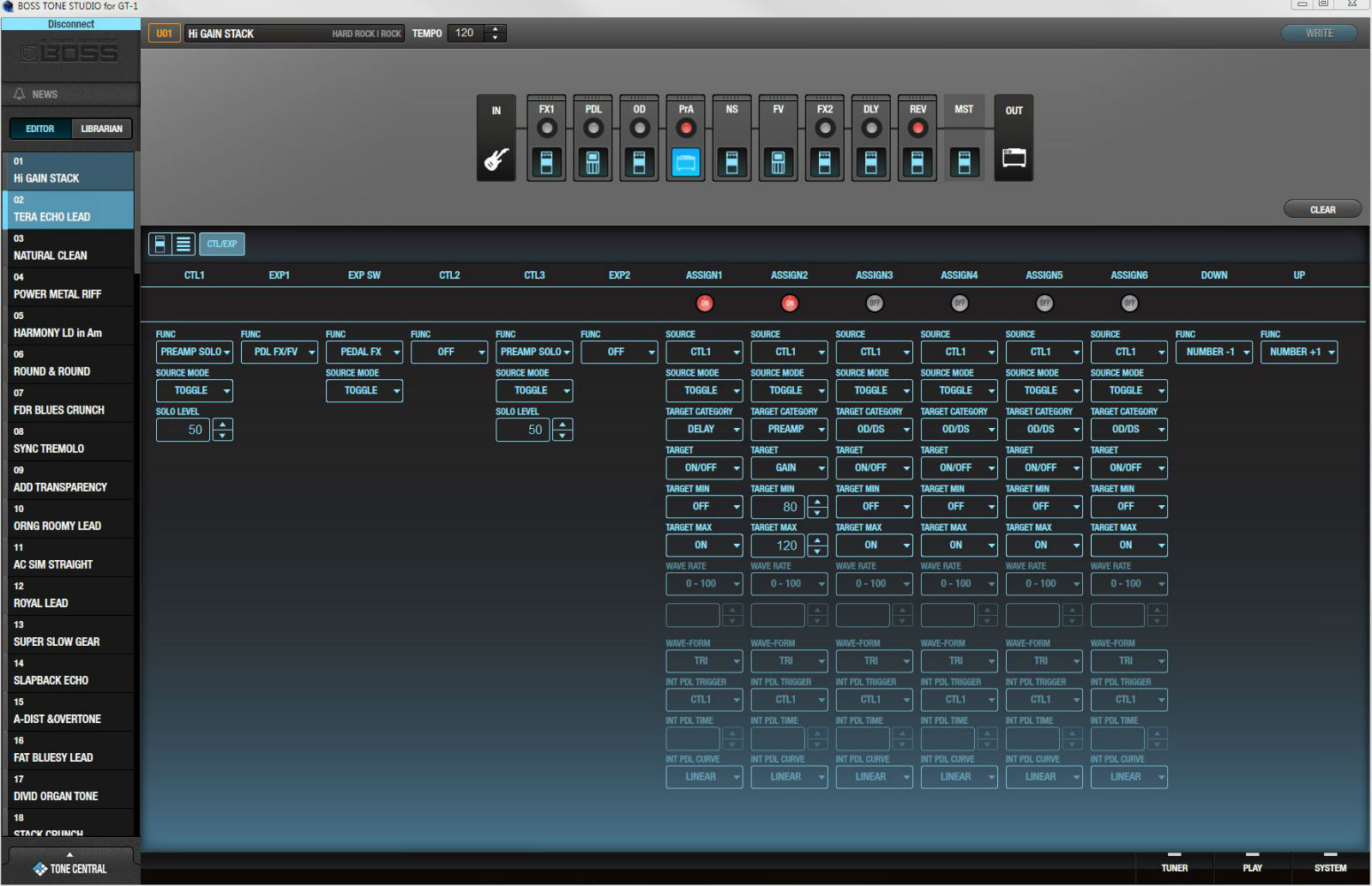Open the REV reverb block icon
Screen dimensions: 1372x886
point(917,162)
